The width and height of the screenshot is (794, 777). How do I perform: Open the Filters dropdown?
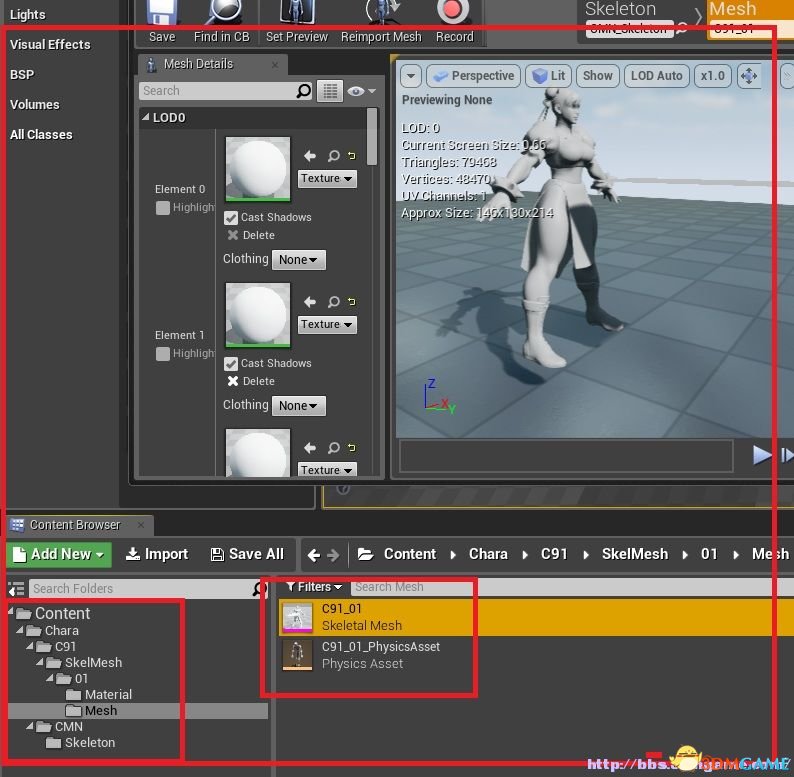point(313,587)
